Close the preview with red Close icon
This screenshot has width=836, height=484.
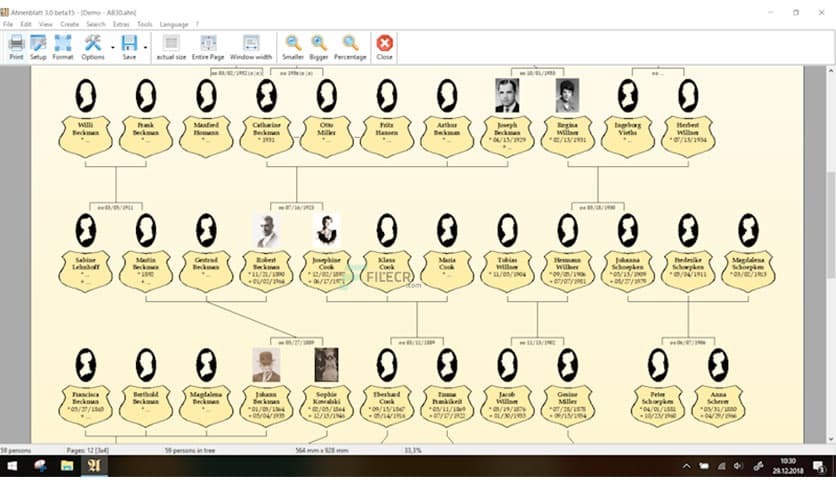point(384,47)
